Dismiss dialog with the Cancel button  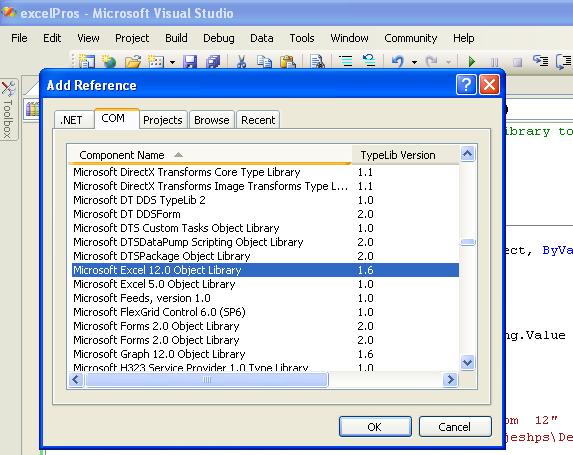[455, 426]
